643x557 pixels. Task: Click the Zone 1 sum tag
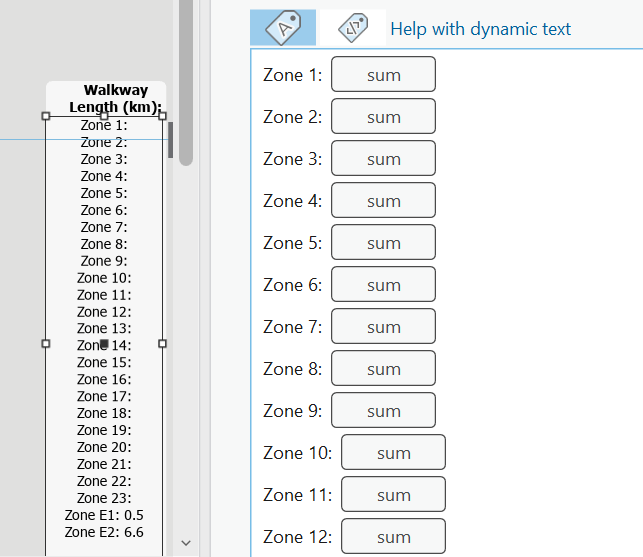[383, 74]
